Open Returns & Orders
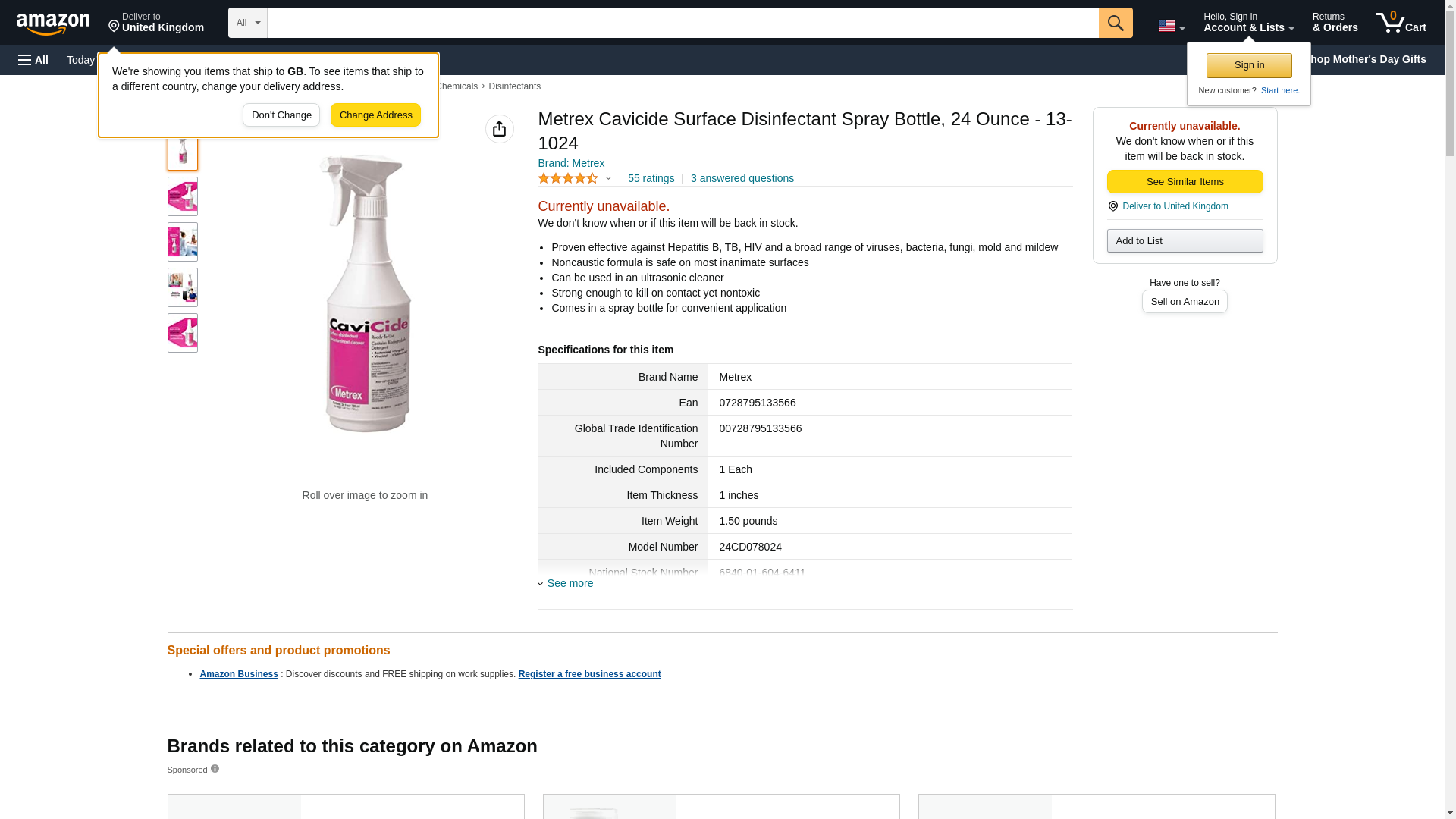Image resolution: width=1456 pixels, height=819 pixels. [x=1335, y=23]
